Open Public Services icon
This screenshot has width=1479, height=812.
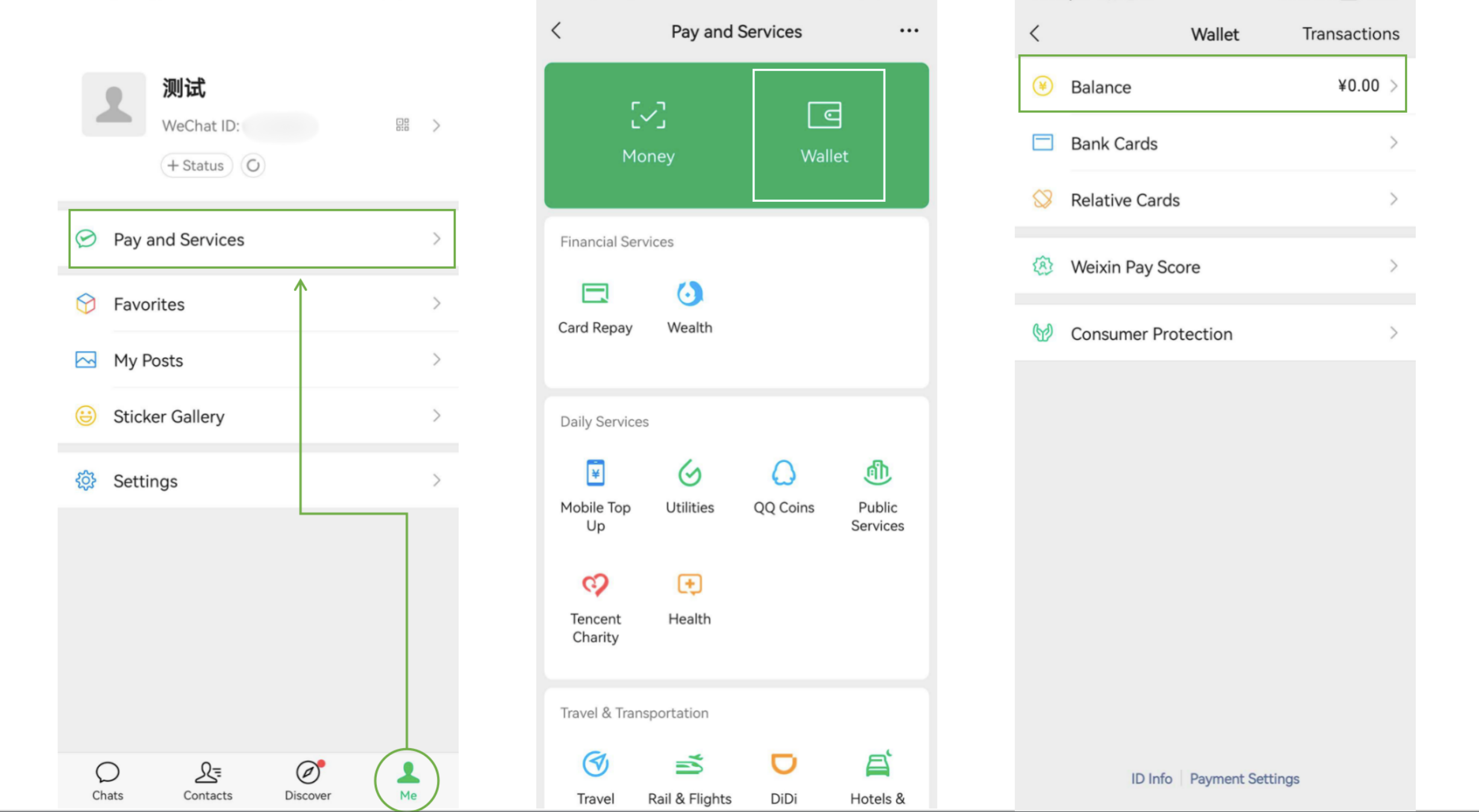click(x=878, y=472)
